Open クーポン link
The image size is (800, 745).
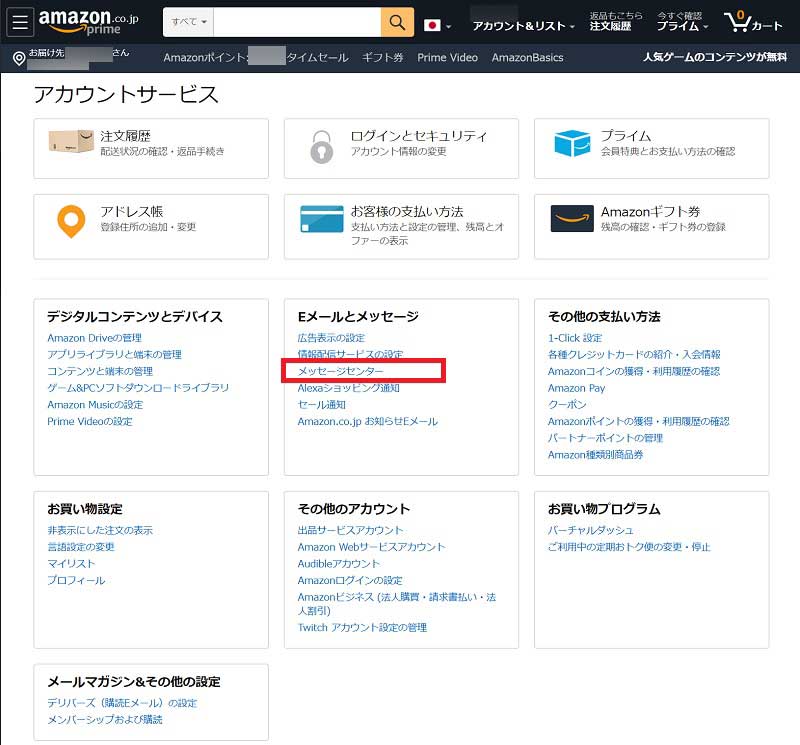coord(567,405)
